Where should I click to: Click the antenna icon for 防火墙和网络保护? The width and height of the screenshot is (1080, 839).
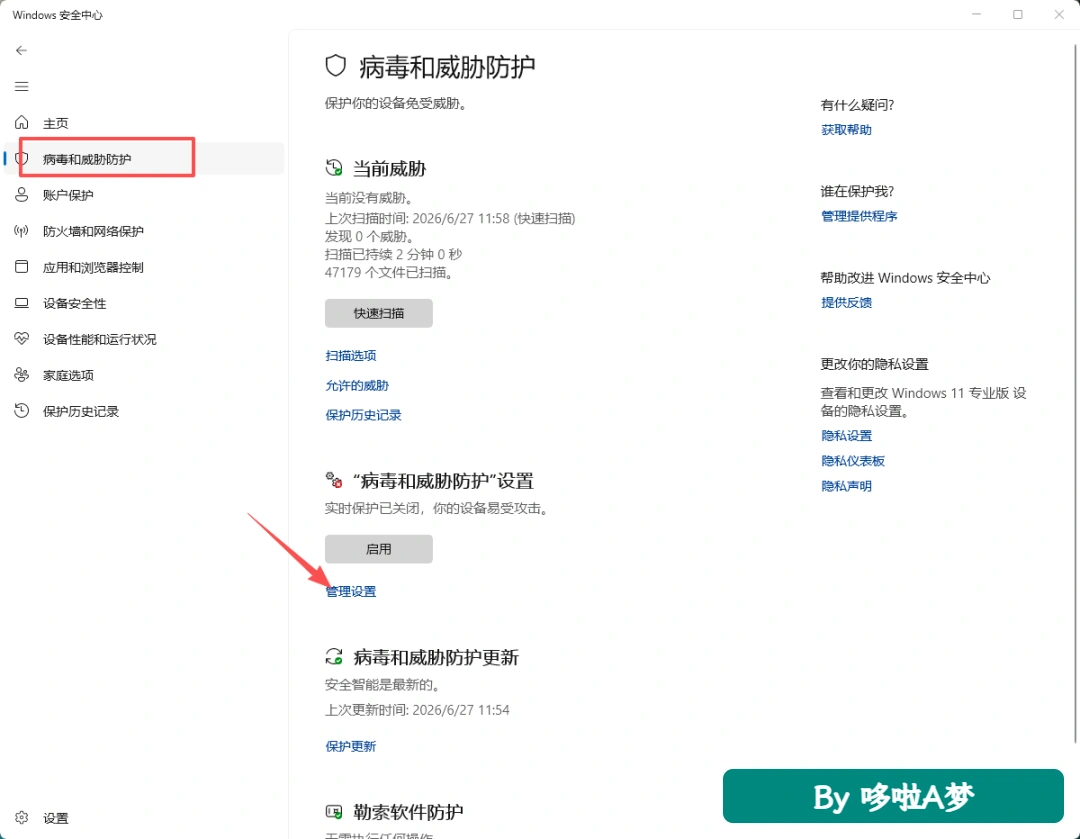coord(21,231)
